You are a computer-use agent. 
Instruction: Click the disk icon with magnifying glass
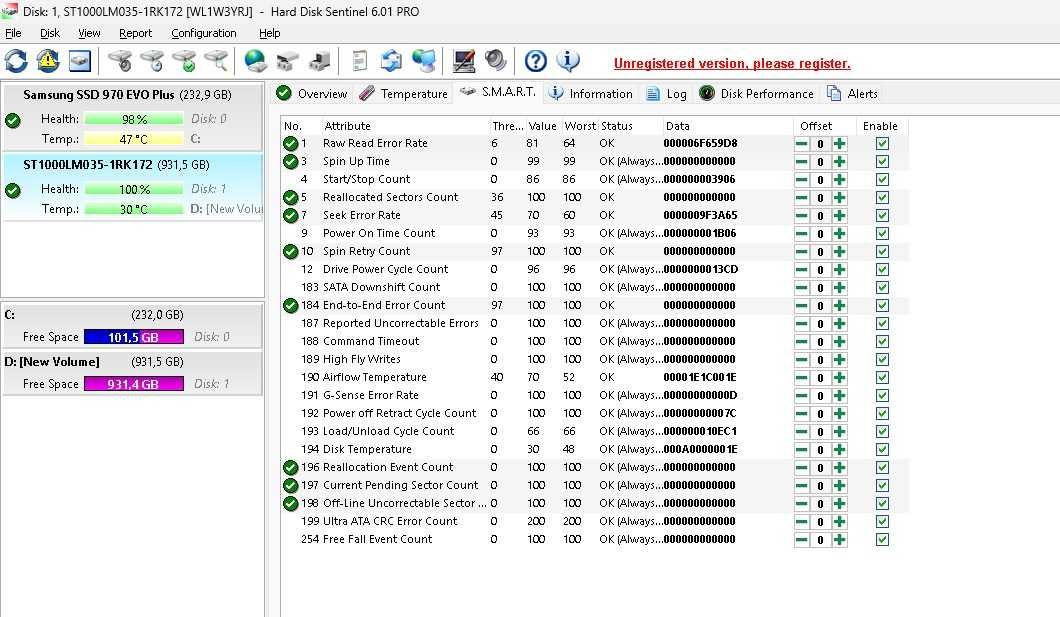217,61
